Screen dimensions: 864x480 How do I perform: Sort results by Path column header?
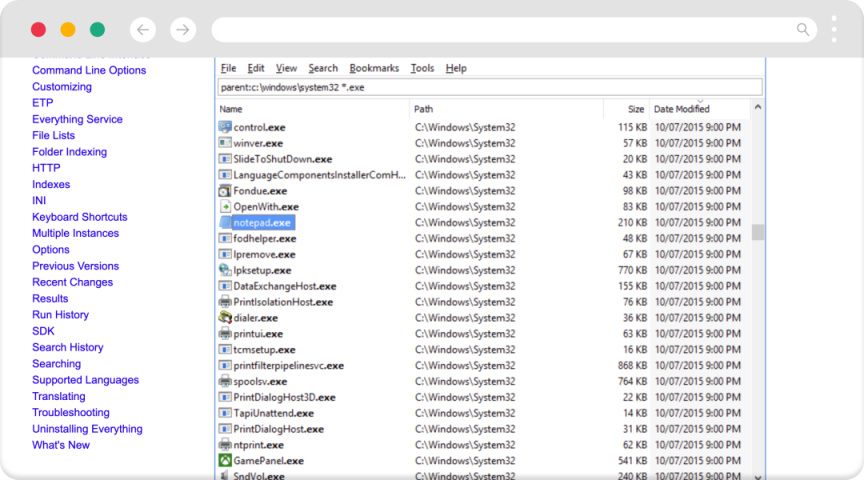pyautogui.click(x=506, y=109)
